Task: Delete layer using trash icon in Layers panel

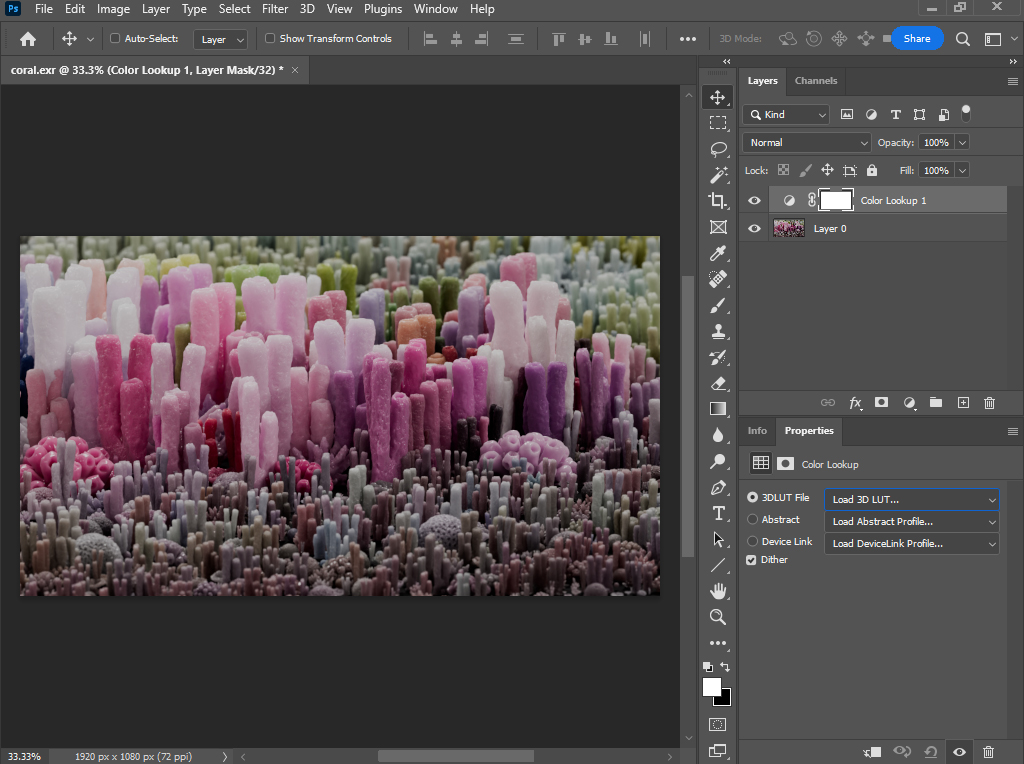Action: (x=989, y=402)
